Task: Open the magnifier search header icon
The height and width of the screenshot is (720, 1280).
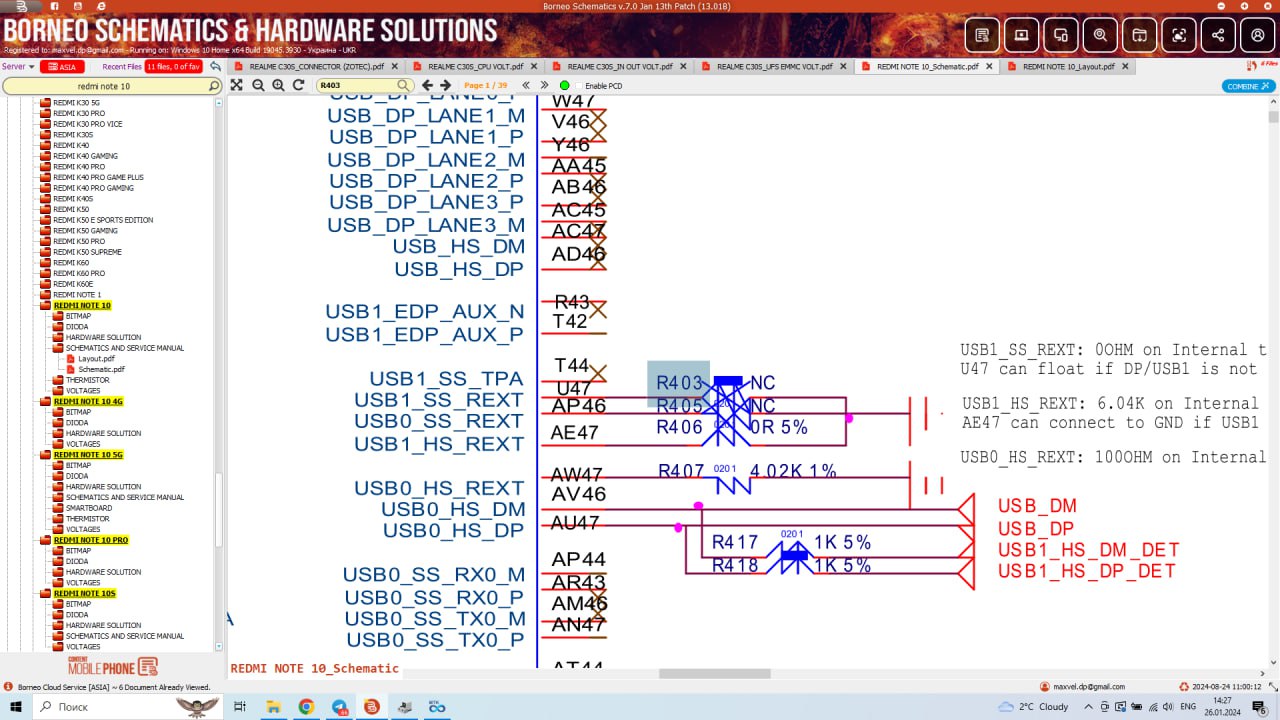Action: tap(1100, 35)
